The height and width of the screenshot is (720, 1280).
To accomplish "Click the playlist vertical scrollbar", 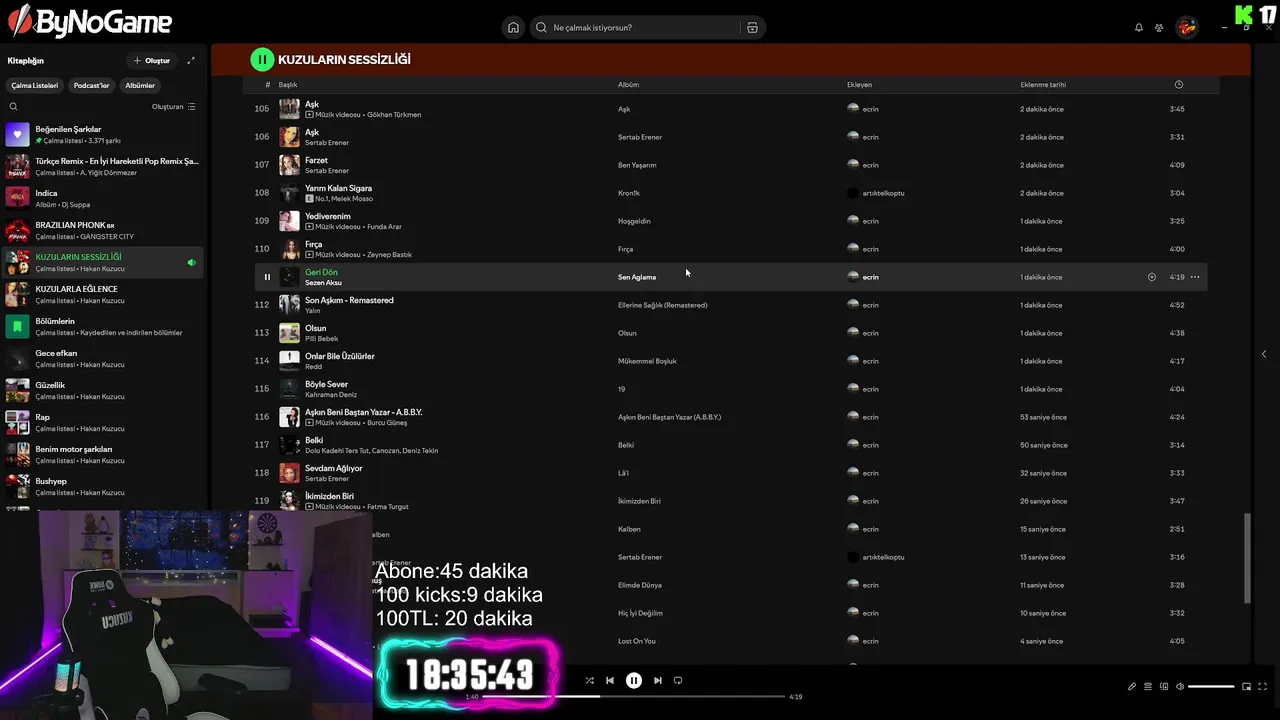I will tap(1247, 558).
